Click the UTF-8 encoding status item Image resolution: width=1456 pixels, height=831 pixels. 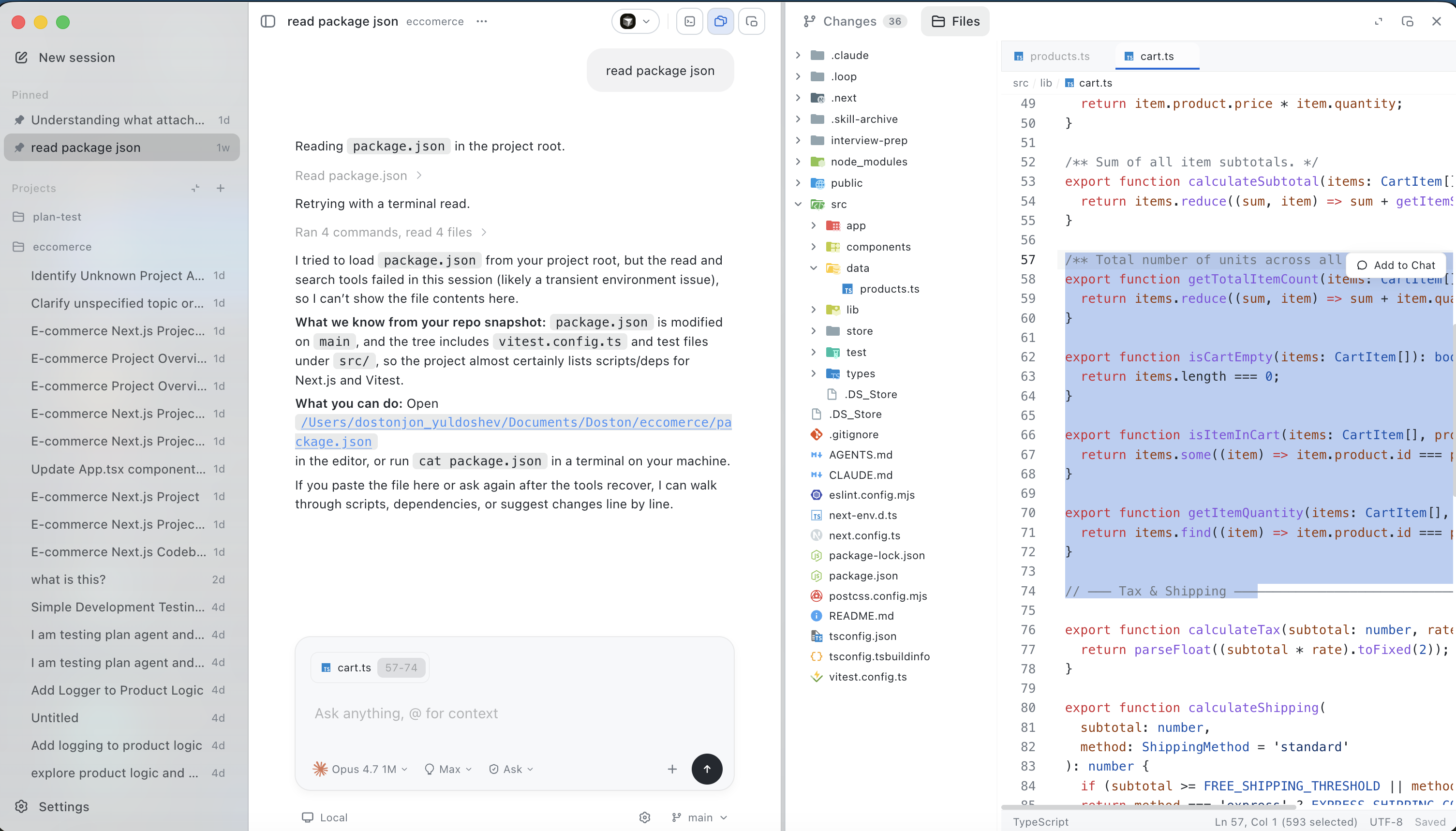tap(1386, 822)
